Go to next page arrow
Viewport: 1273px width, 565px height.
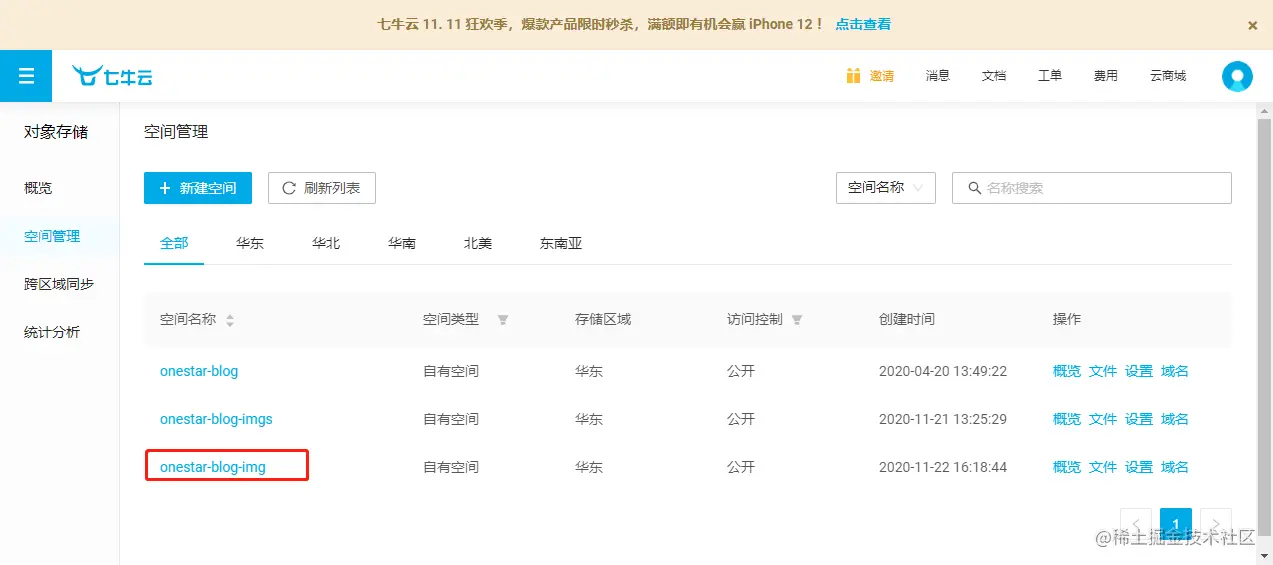pyautogui.click(x=1216, y=524)
